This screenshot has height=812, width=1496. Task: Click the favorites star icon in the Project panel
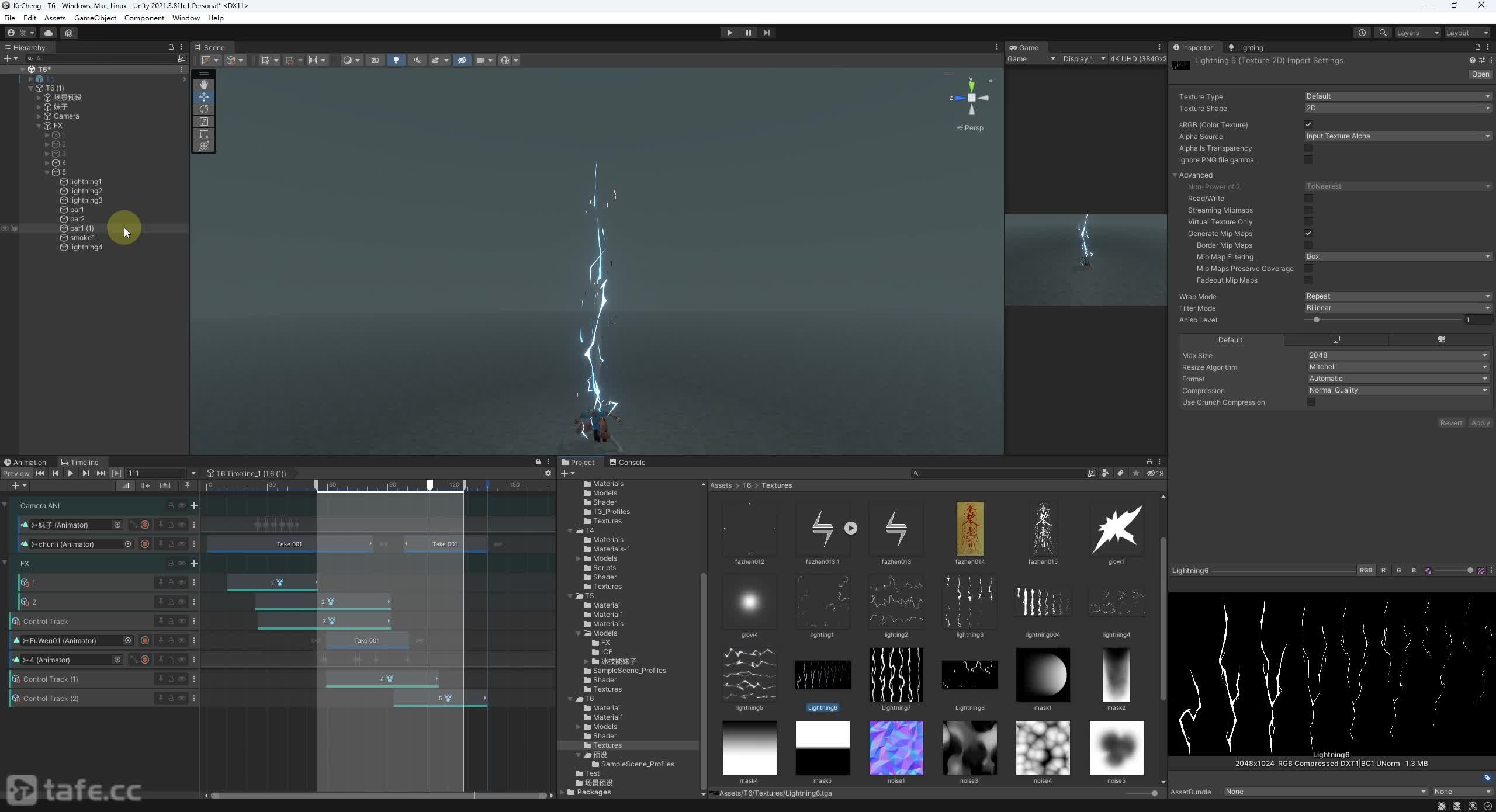[1136, 473]
